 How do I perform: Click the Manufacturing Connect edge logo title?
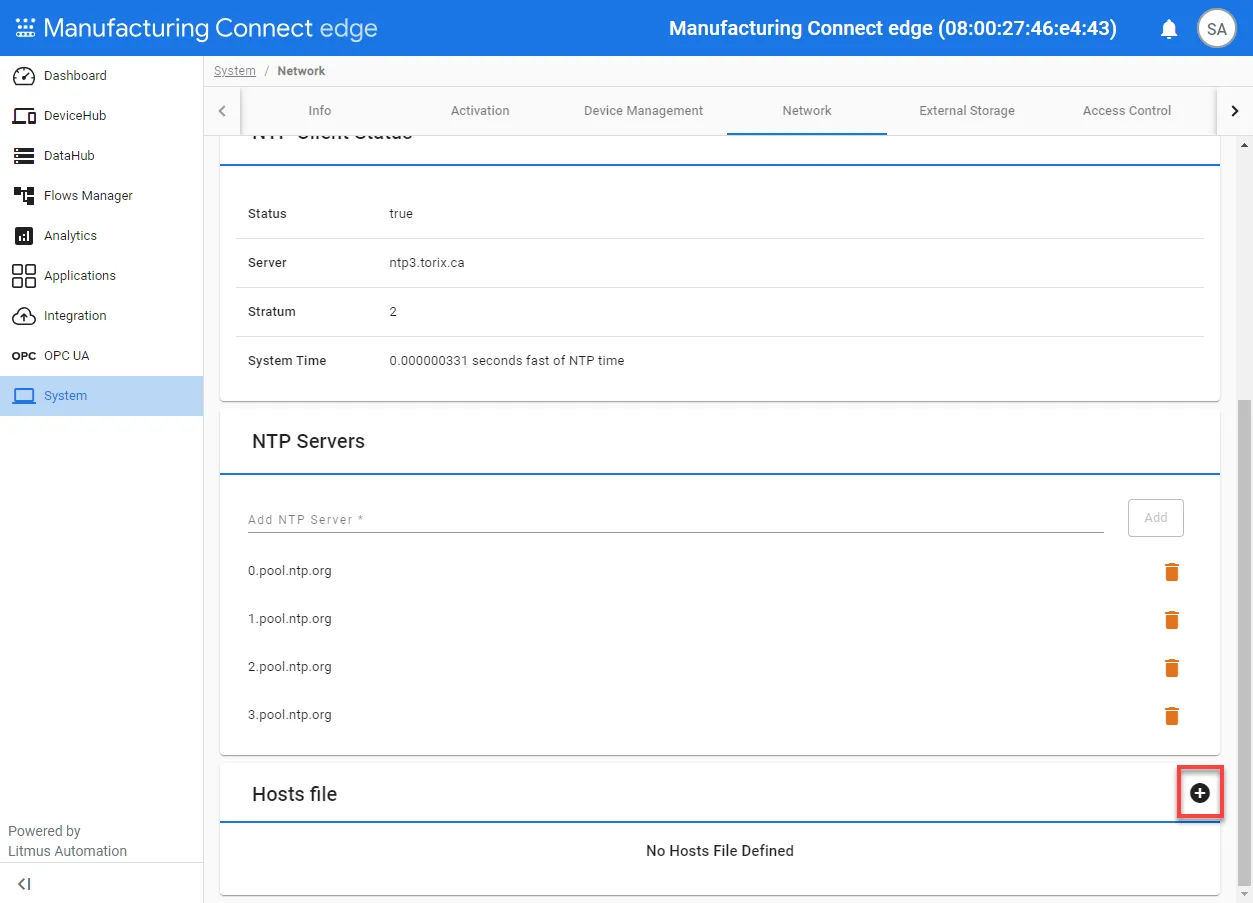coord(211,28)
